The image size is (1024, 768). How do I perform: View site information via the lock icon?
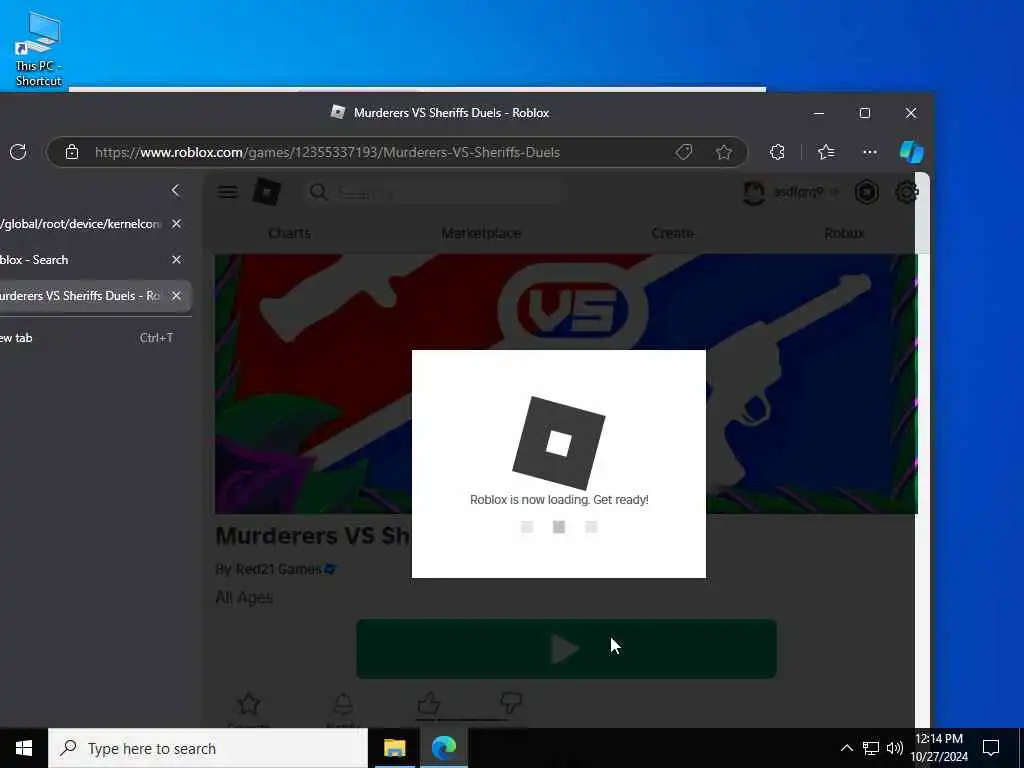[x=72, y=152]
